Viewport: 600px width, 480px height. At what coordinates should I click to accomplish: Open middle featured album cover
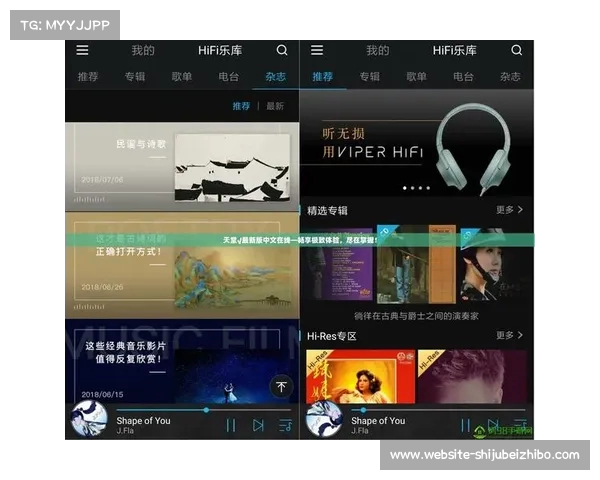point(416,264)
